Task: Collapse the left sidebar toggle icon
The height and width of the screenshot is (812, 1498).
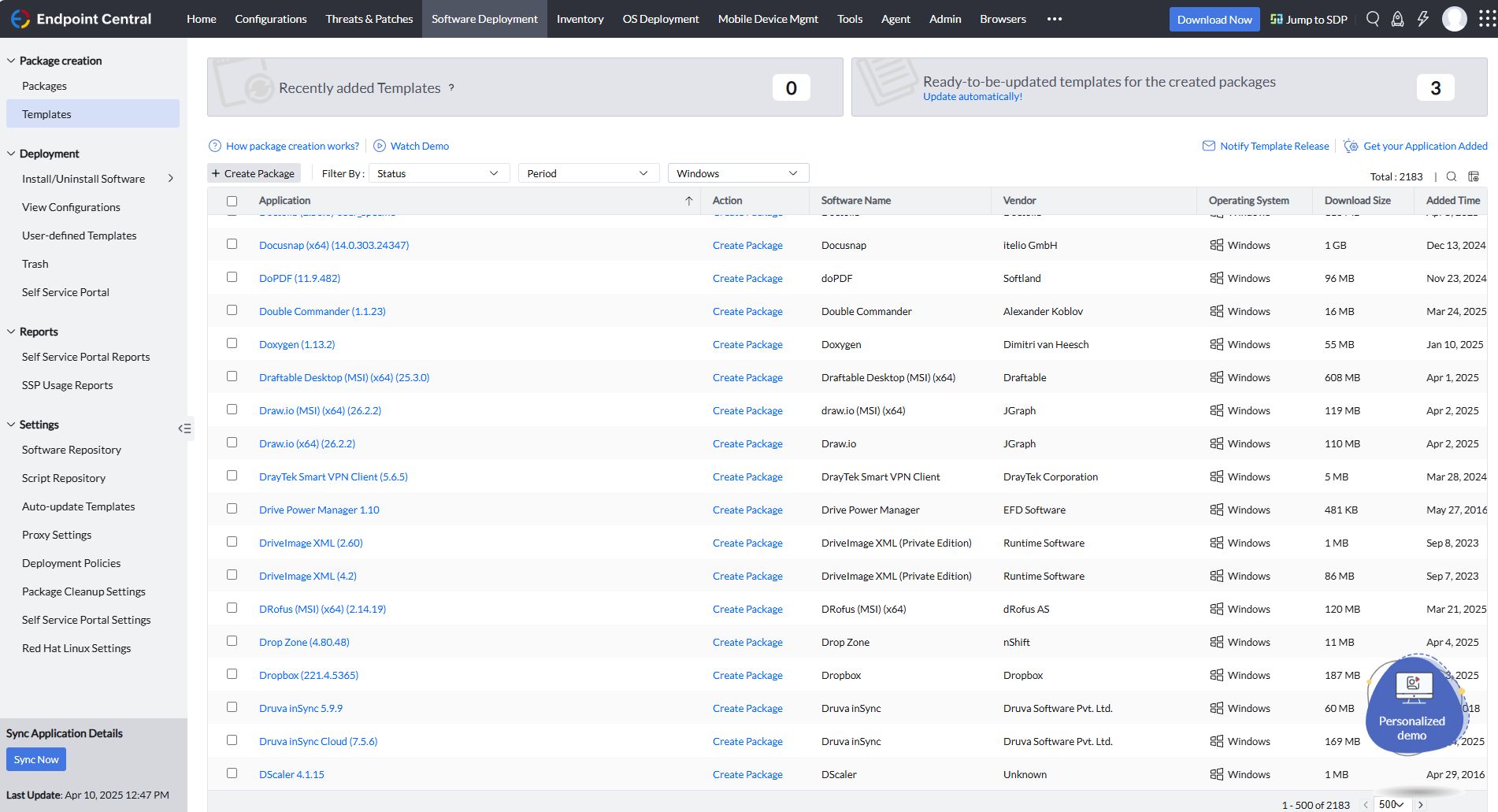Action: [185, 428]
